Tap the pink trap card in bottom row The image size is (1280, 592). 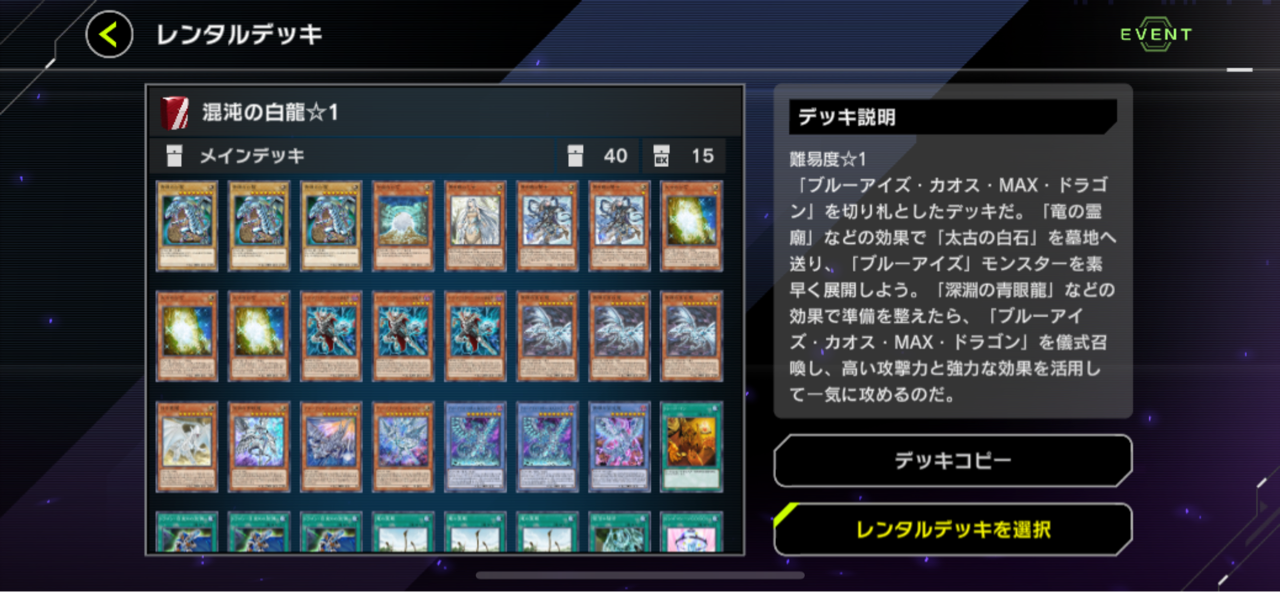(691, 531)
